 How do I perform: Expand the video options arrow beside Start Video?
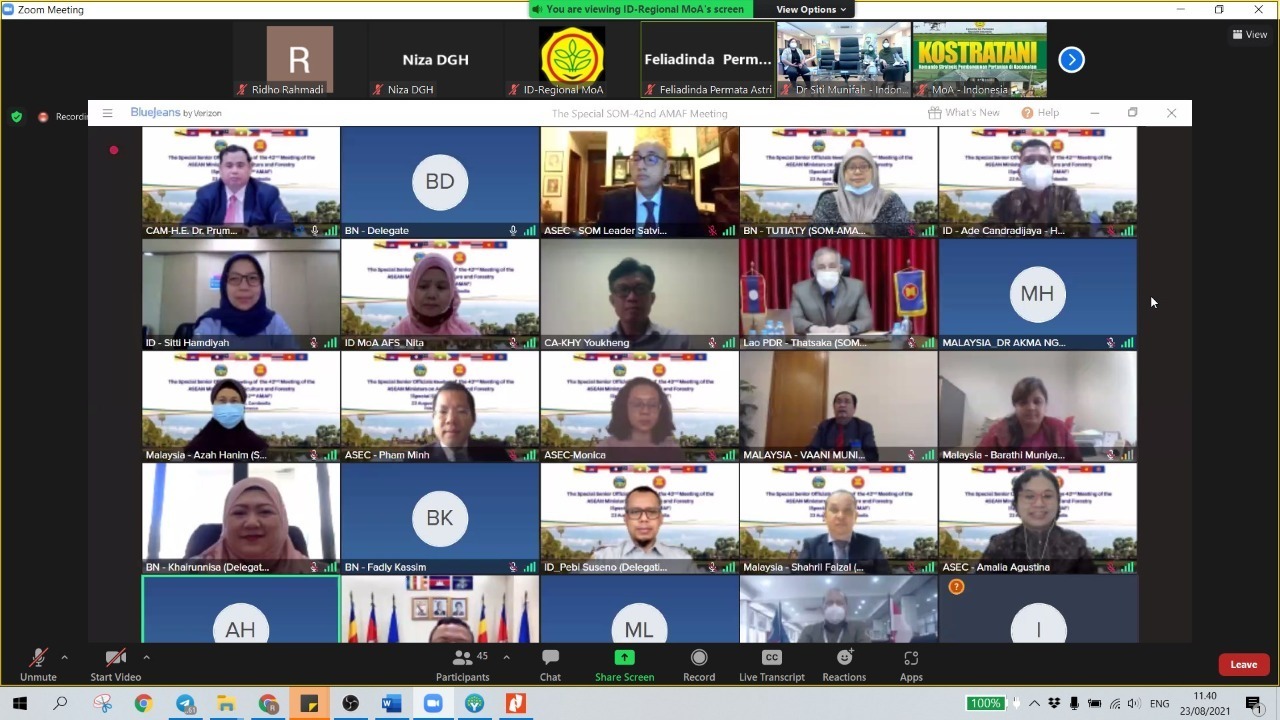click(x=146, y=657)
